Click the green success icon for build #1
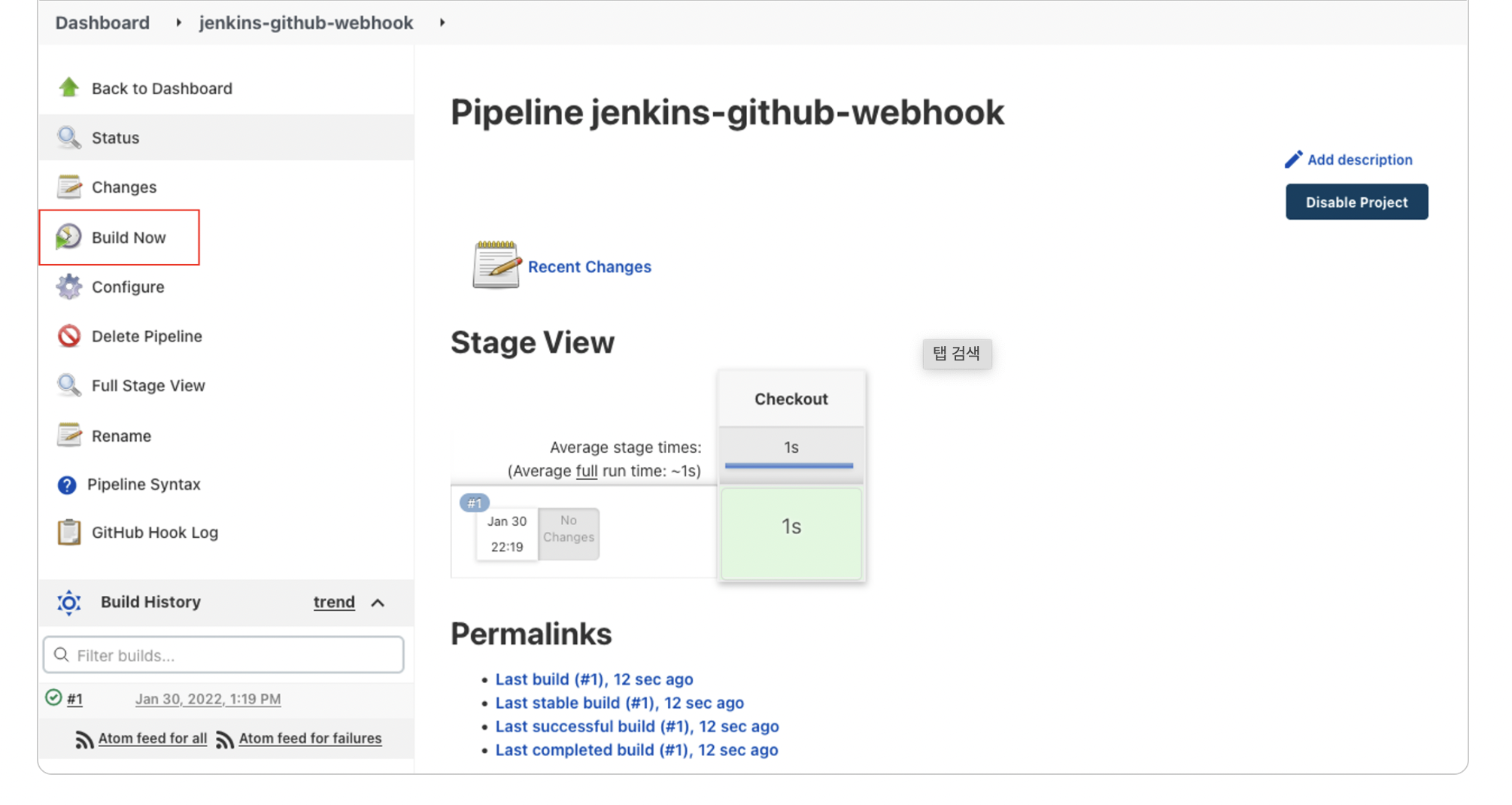 coord(53,697)
